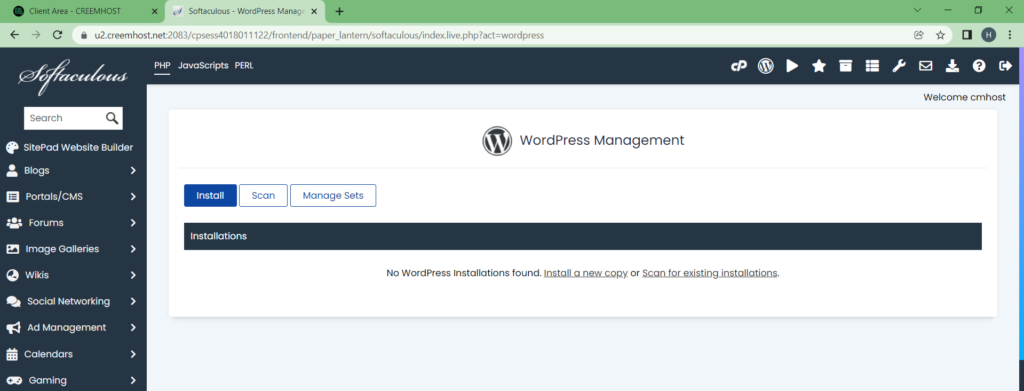This screenshot has width=1024, height=391.
Task: Open the settings wrench icon
Action: [899, 66]
